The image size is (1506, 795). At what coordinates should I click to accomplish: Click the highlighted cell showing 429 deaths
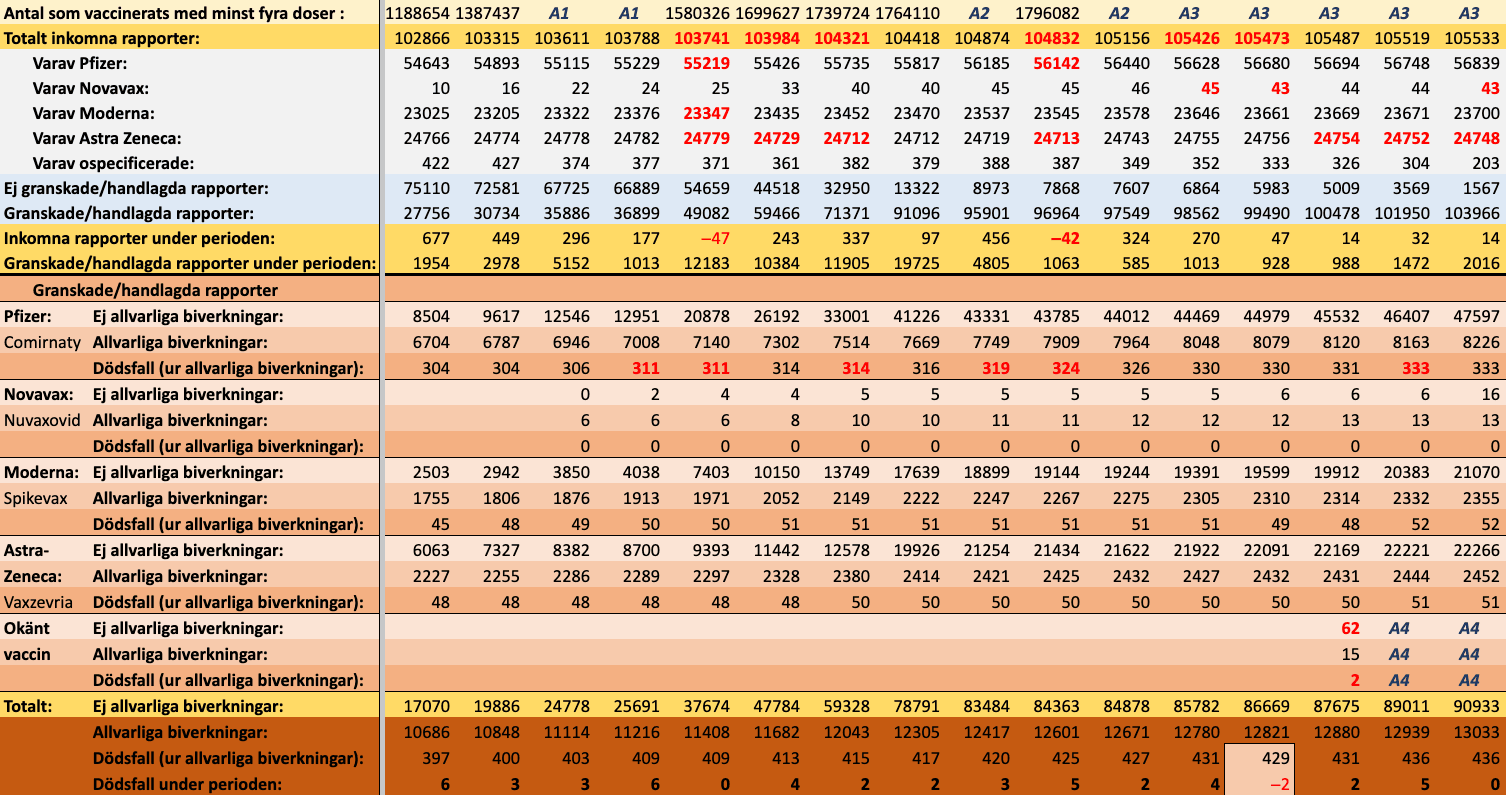[x=1259, y=756]
